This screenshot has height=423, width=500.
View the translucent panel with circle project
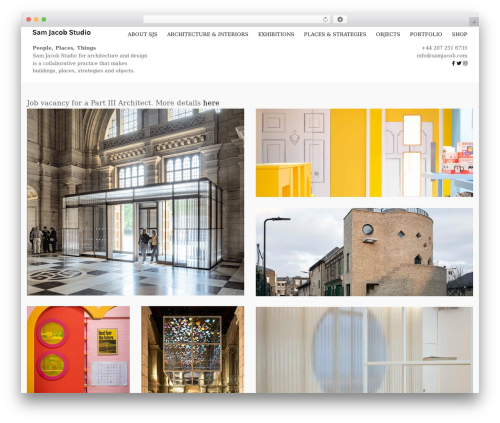[x=364, y=350]
